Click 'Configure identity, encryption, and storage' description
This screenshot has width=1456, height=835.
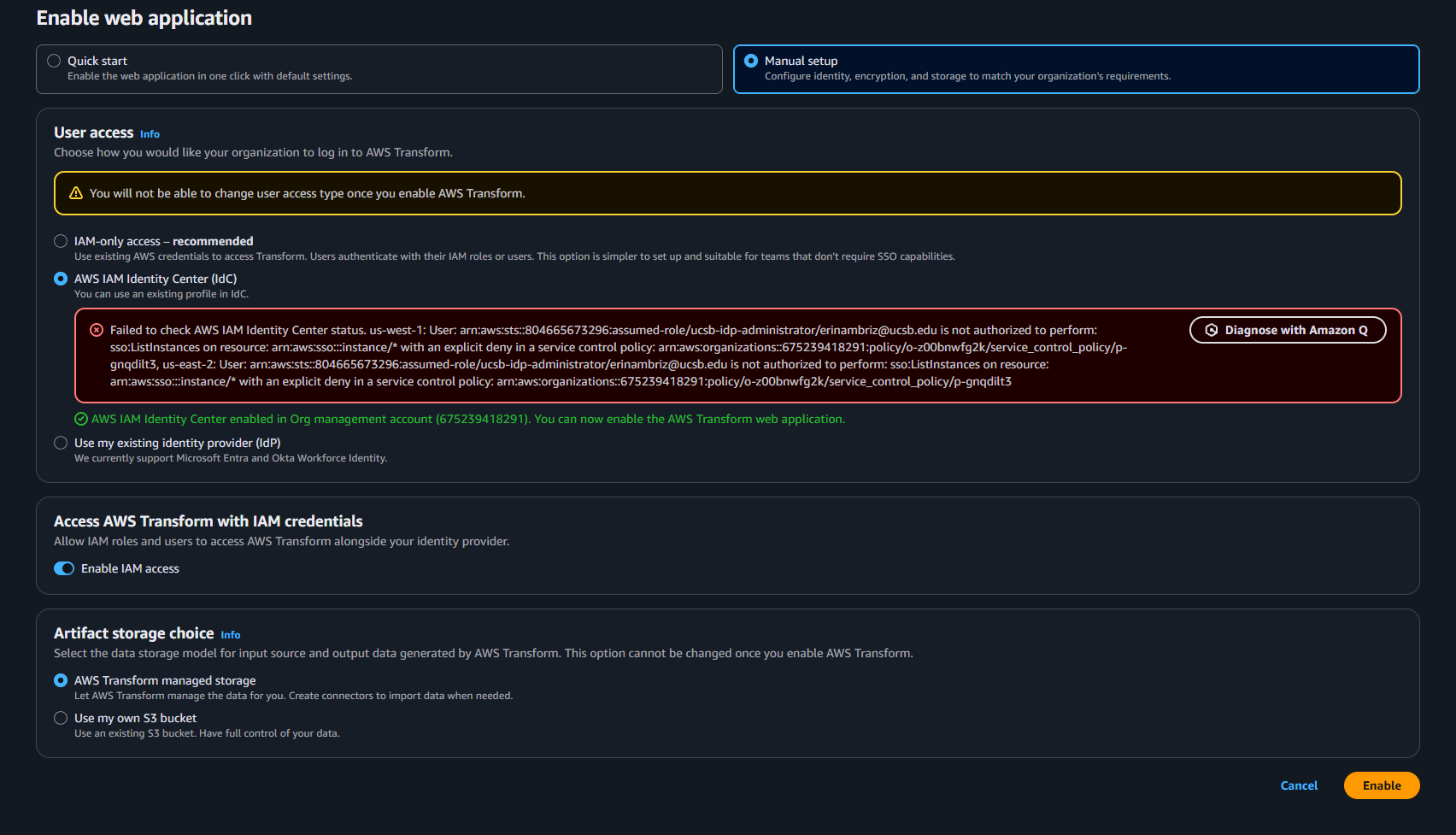coord(968,76)
